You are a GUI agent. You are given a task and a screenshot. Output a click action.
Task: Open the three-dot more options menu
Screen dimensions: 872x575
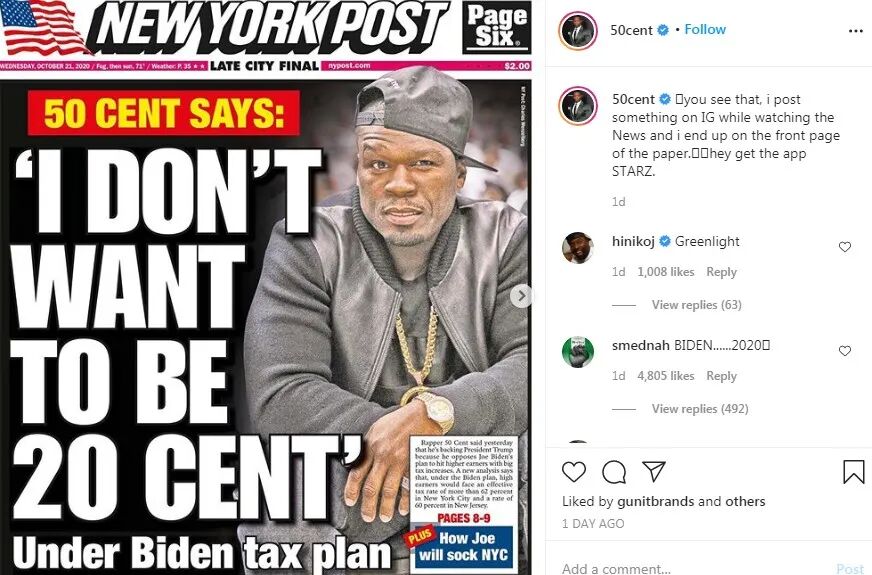855,31
